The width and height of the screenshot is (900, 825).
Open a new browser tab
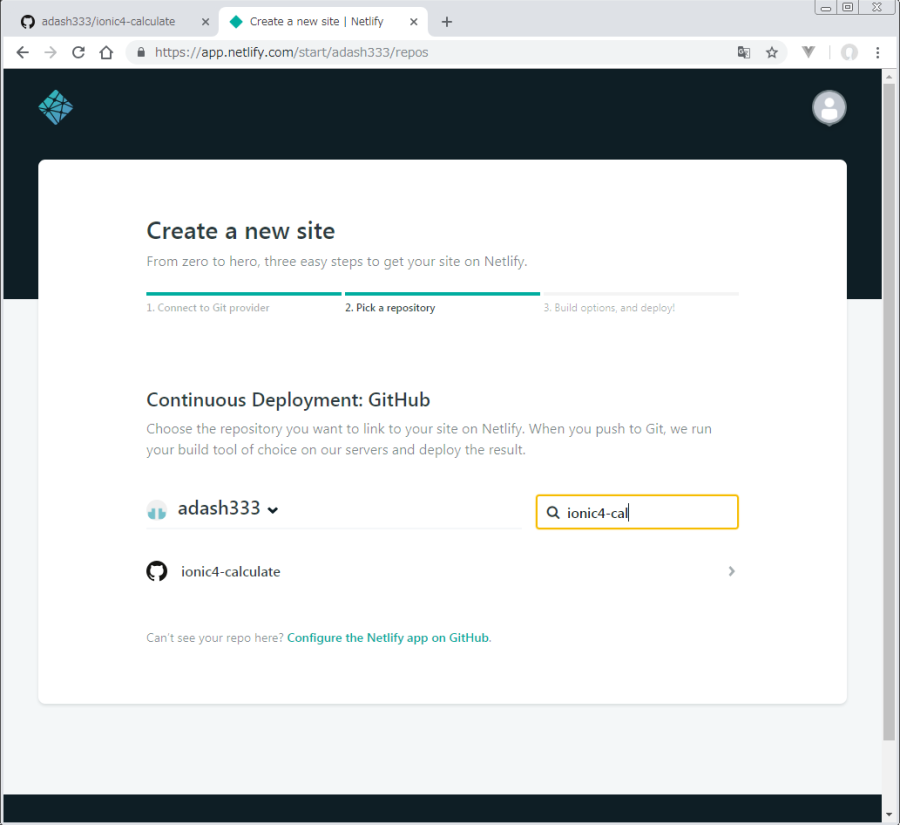(447, 21)
